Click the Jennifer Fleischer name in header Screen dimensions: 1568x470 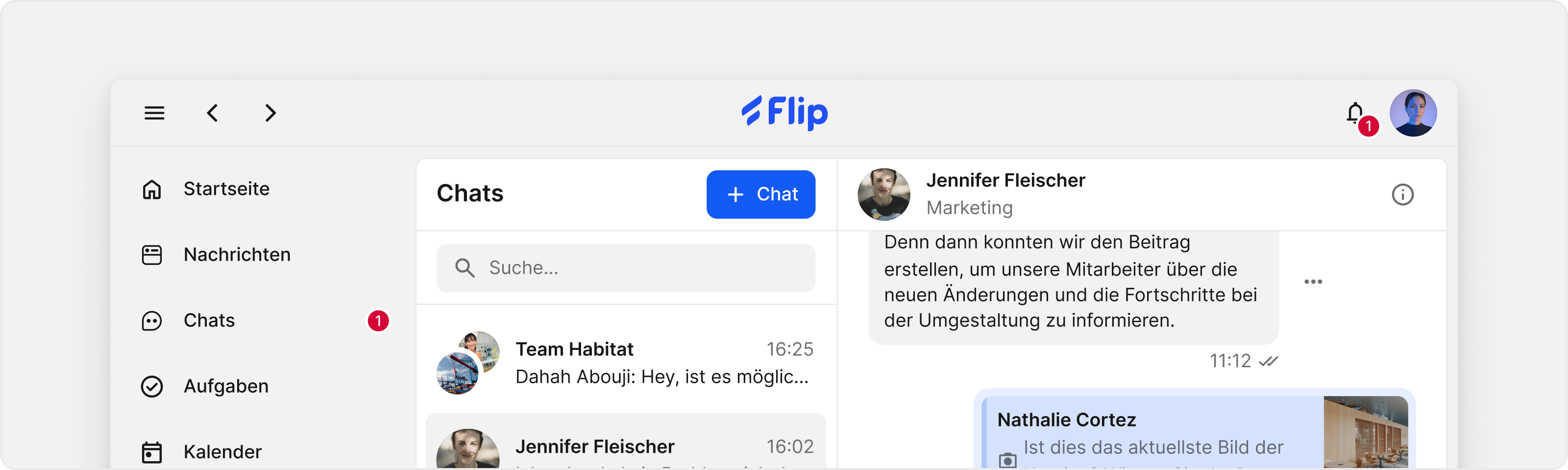click(x=1005, y=181)
